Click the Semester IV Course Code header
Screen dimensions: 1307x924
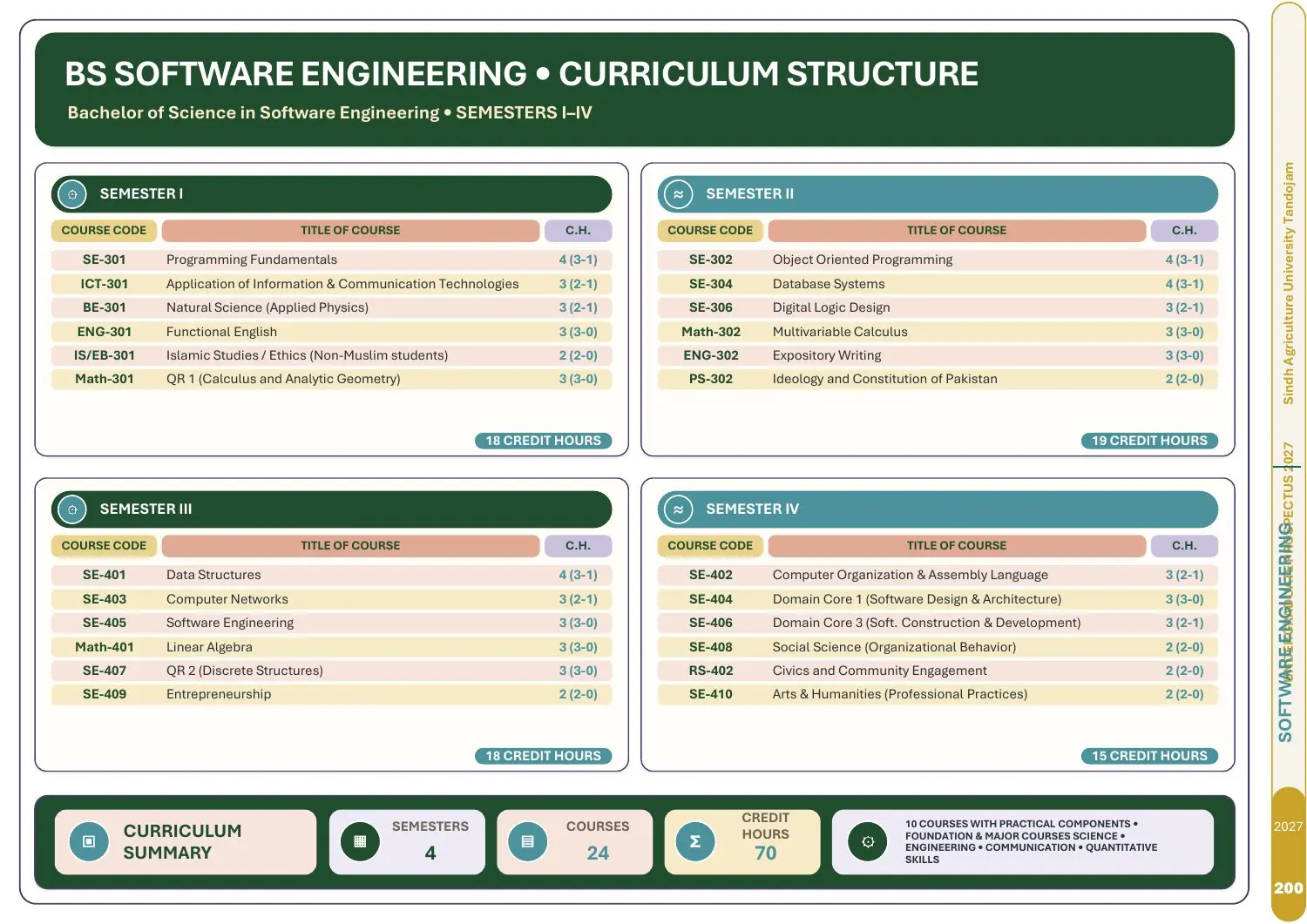pos(710,546)
